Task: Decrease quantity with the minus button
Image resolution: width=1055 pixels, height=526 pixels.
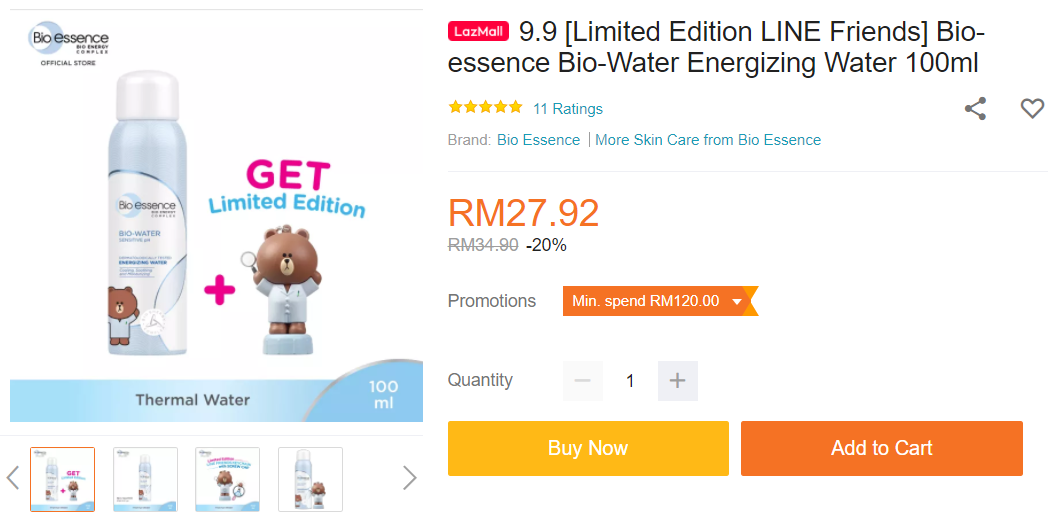Action: click(583, 381)
